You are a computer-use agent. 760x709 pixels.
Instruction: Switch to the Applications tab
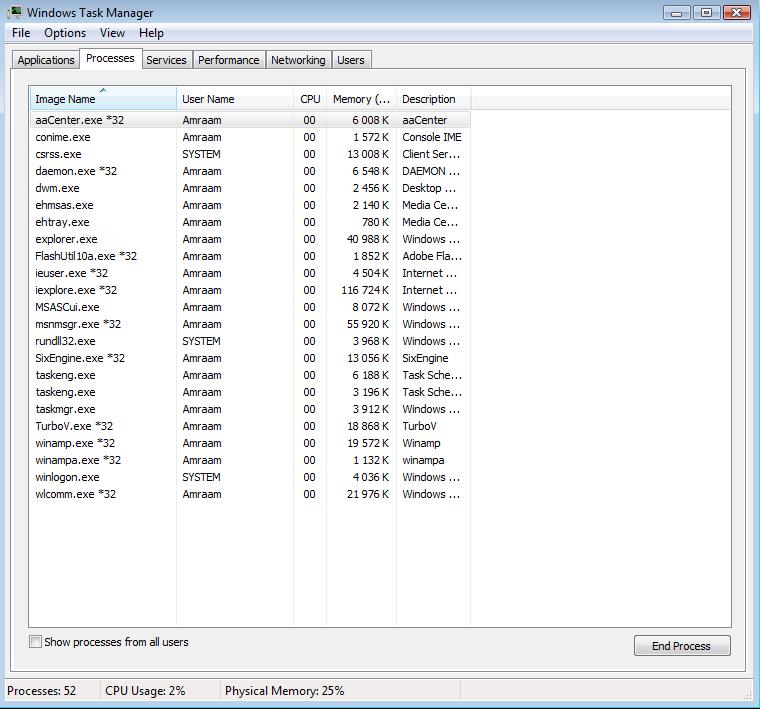click(x=46, y=60)
